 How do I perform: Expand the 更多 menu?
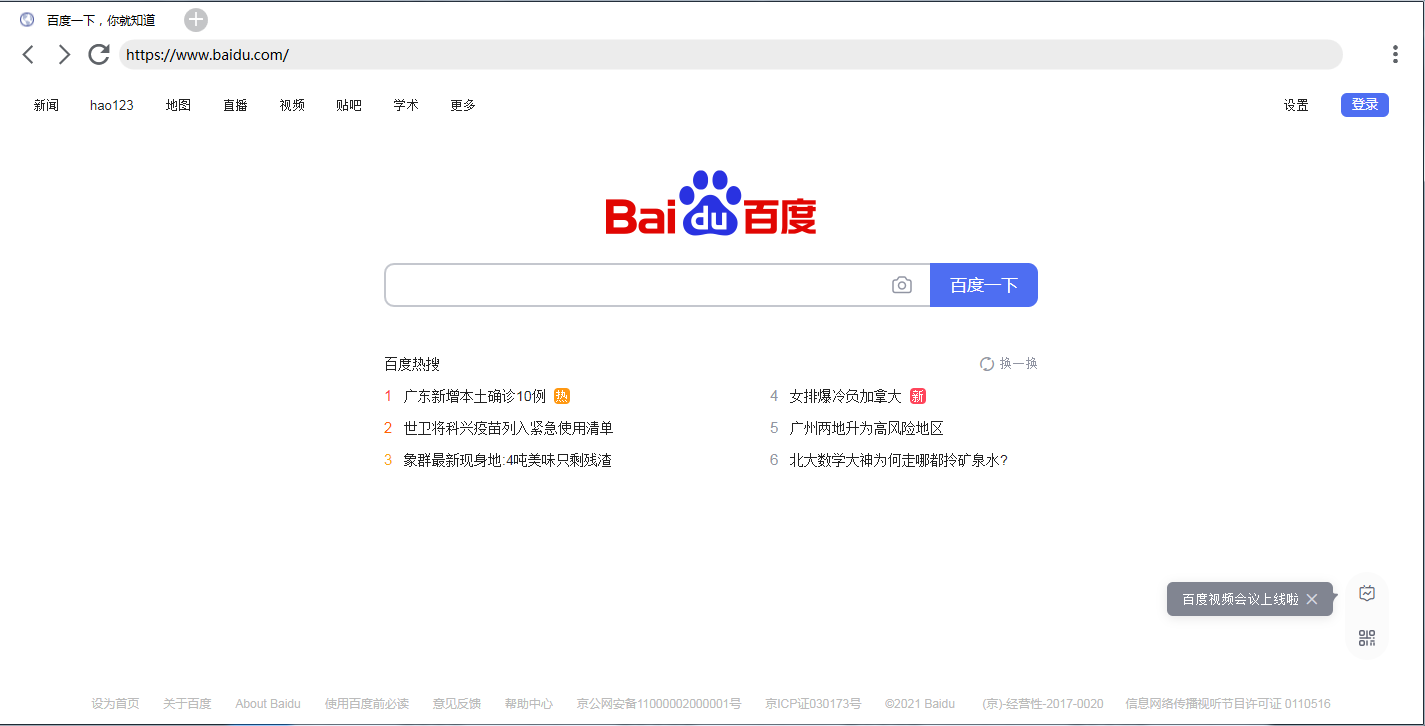(463, 105)
